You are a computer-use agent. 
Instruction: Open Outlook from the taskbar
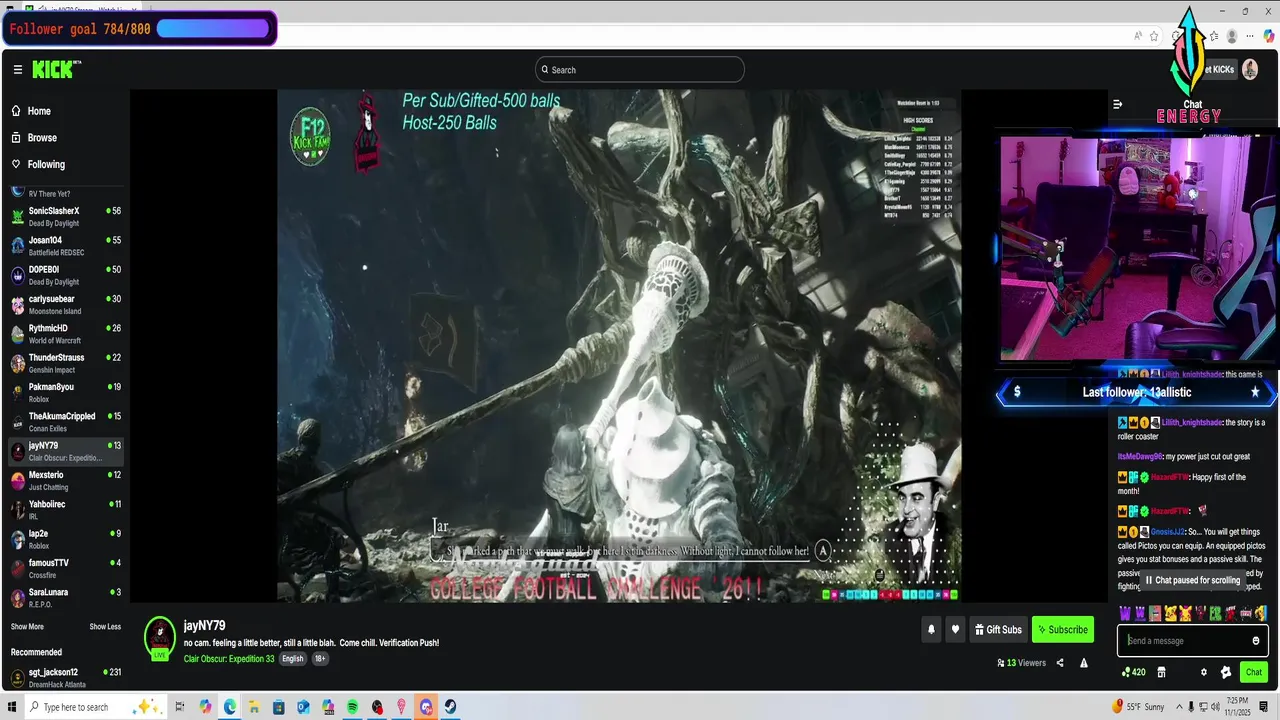pyautogui.click(x=304, y=707)
